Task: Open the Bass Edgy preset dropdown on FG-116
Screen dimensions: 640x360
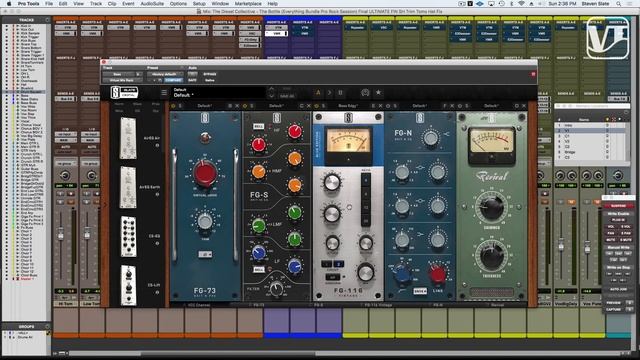Action: tap(348, 106)
